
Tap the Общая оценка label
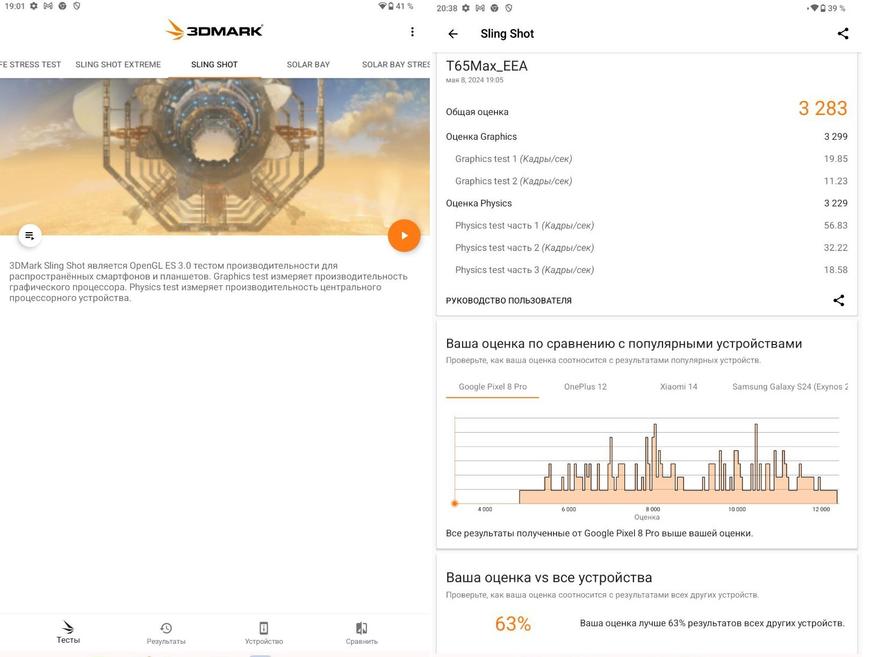pos(477,112)
